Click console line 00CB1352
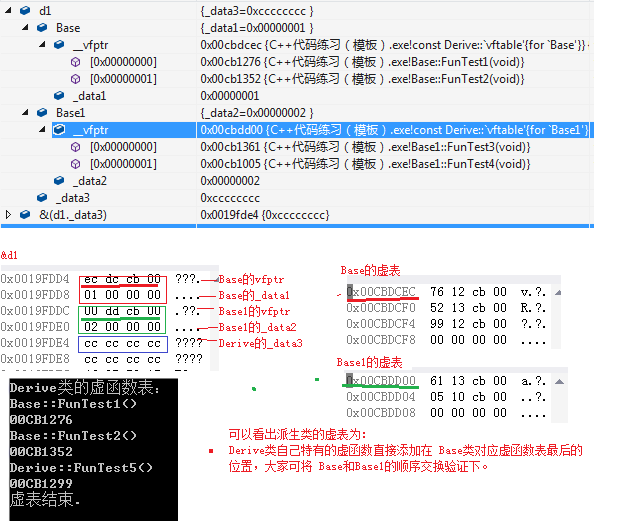Image resolution: width=628 pixels, height=521 pixels. (41, 452)
